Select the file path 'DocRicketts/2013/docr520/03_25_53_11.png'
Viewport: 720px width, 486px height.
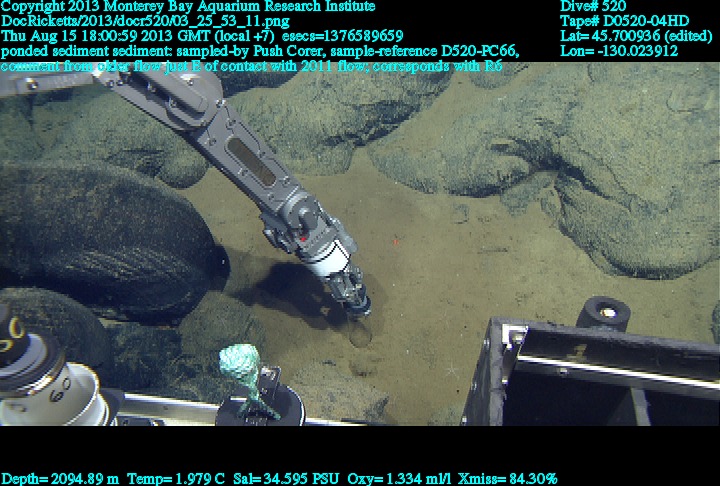point(146,21)
